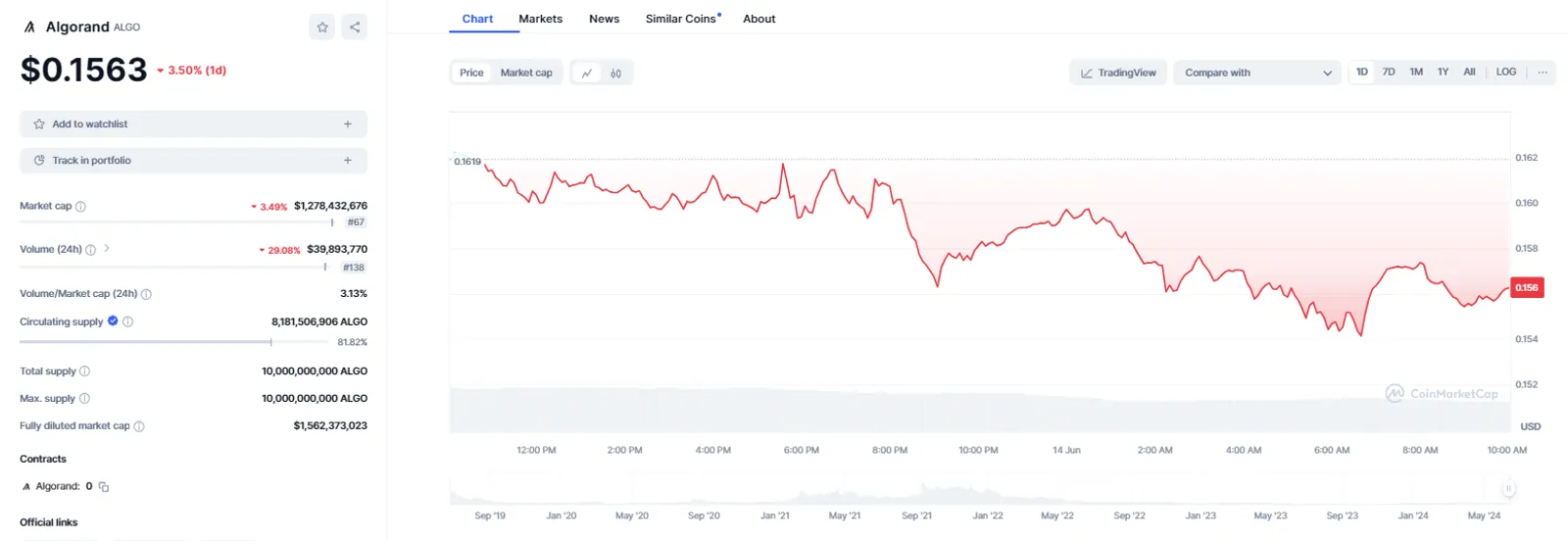Click the 81.82% circulating supply percentage

coord(352,342)
